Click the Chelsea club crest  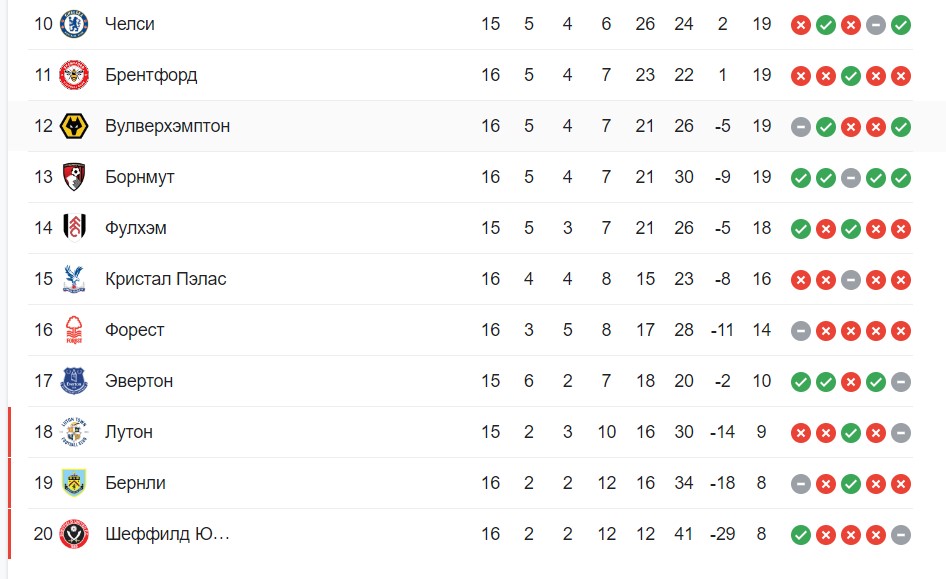point(74,24)
